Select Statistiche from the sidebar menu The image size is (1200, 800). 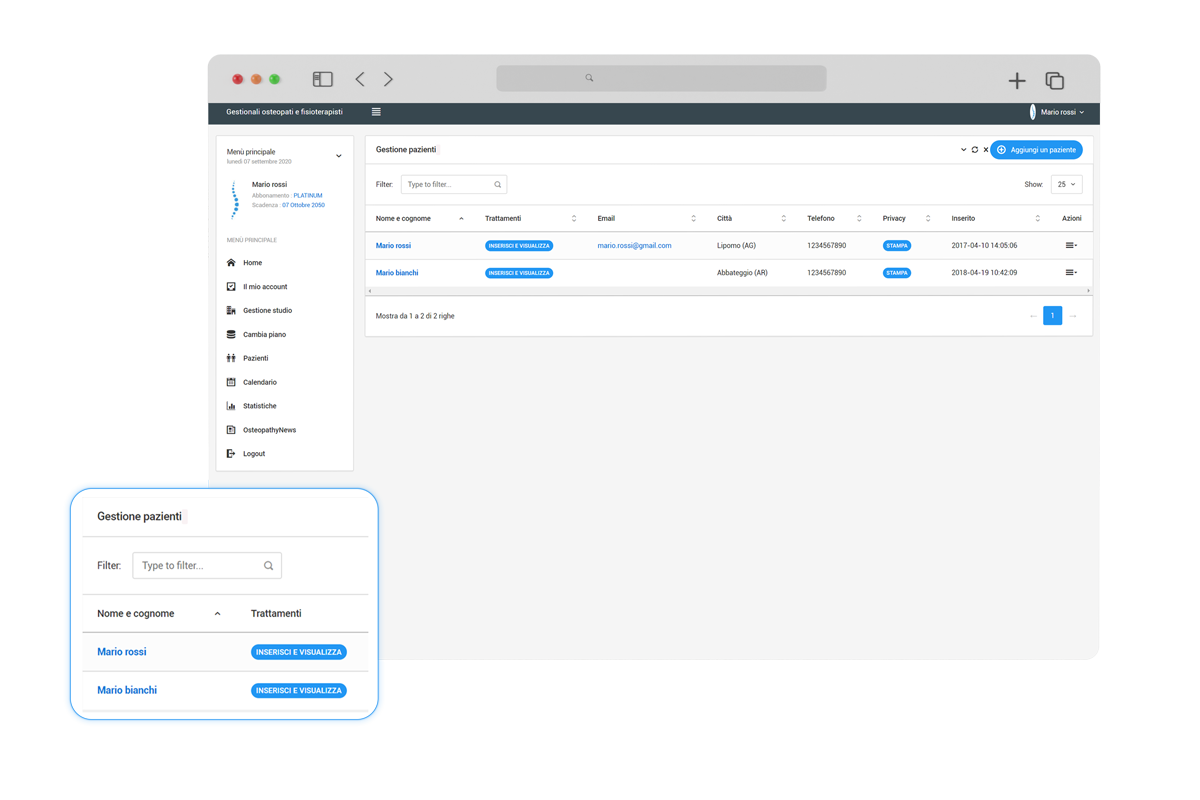[259, 406]
